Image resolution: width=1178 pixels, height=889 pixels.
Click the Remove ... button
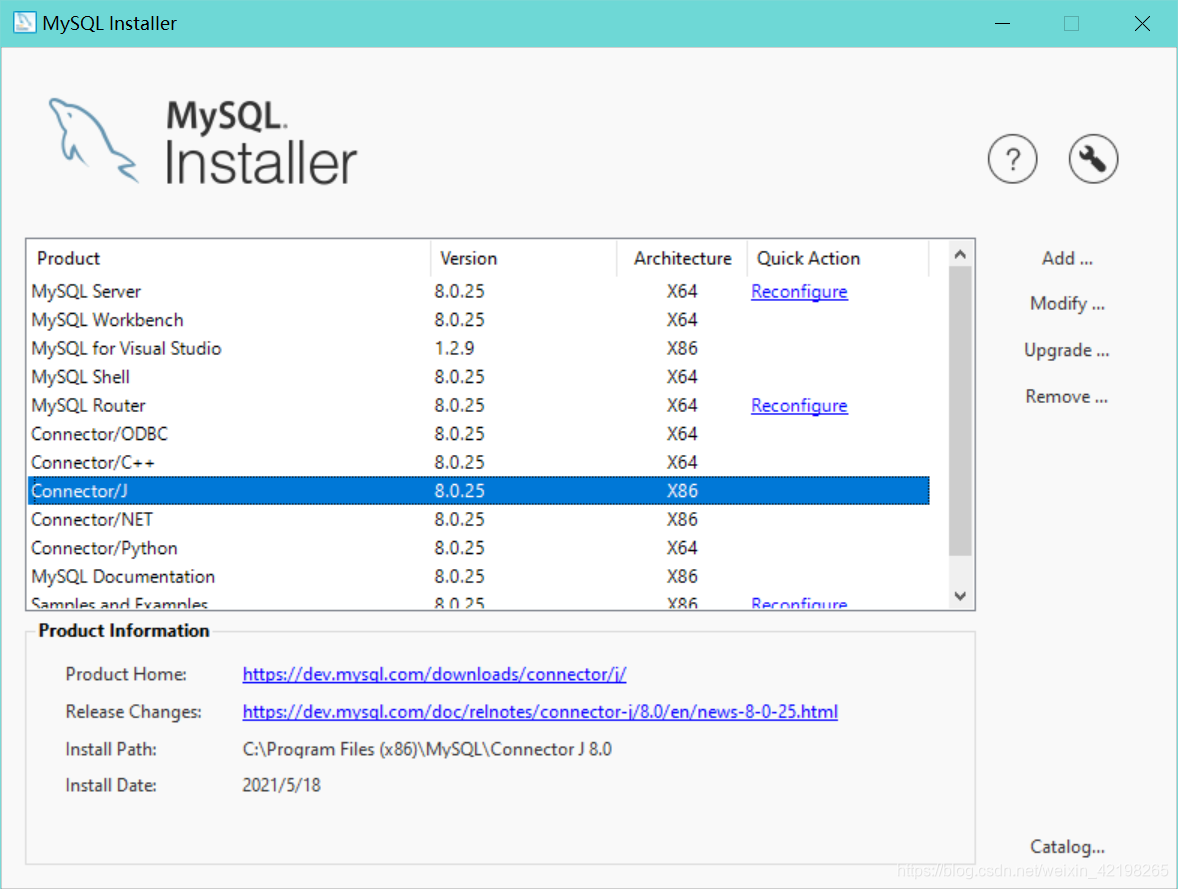[x=1067, y=396]
